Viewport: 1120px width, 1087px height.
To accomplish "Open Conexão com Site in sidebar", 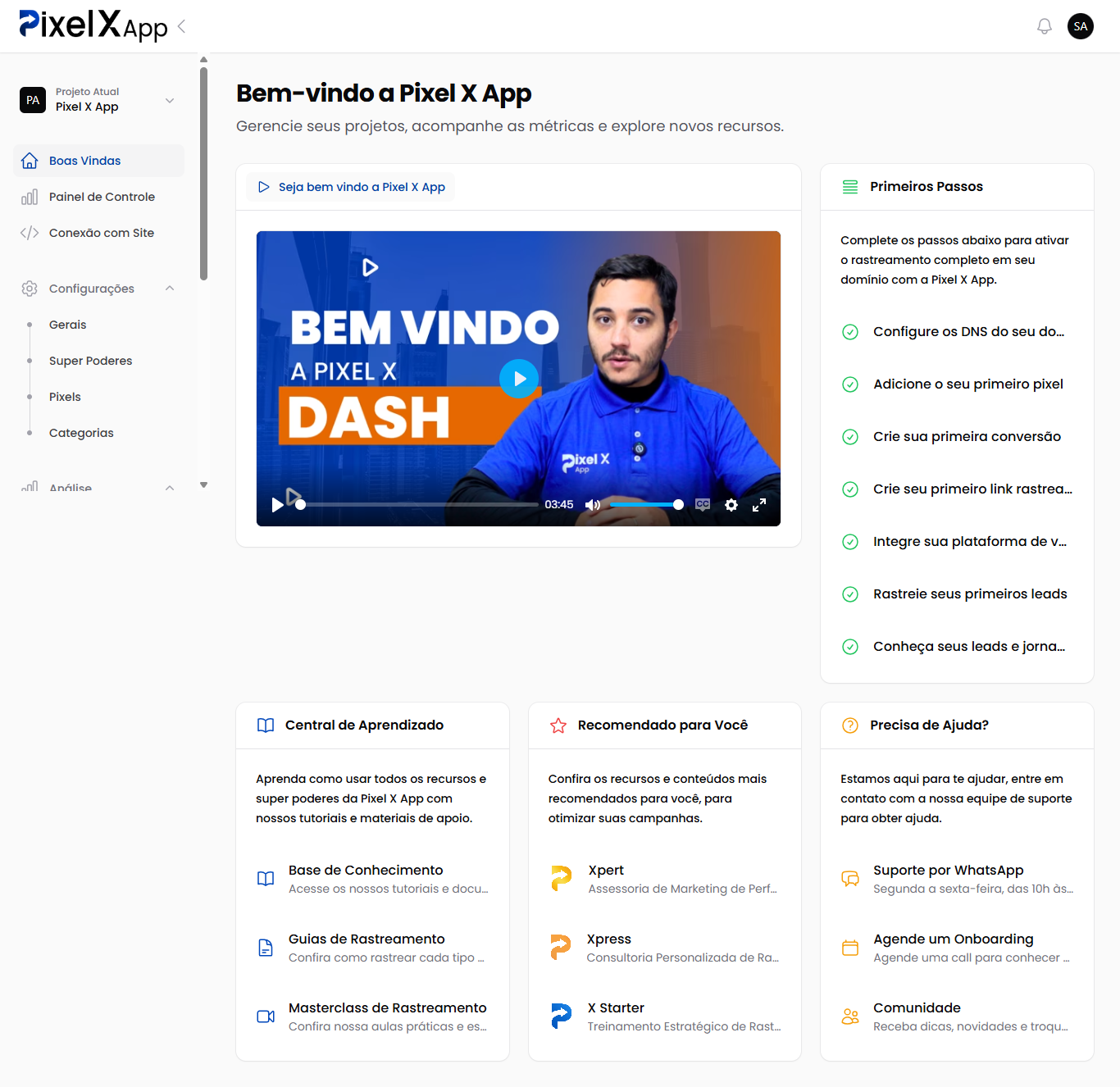I will click(98, 233).
